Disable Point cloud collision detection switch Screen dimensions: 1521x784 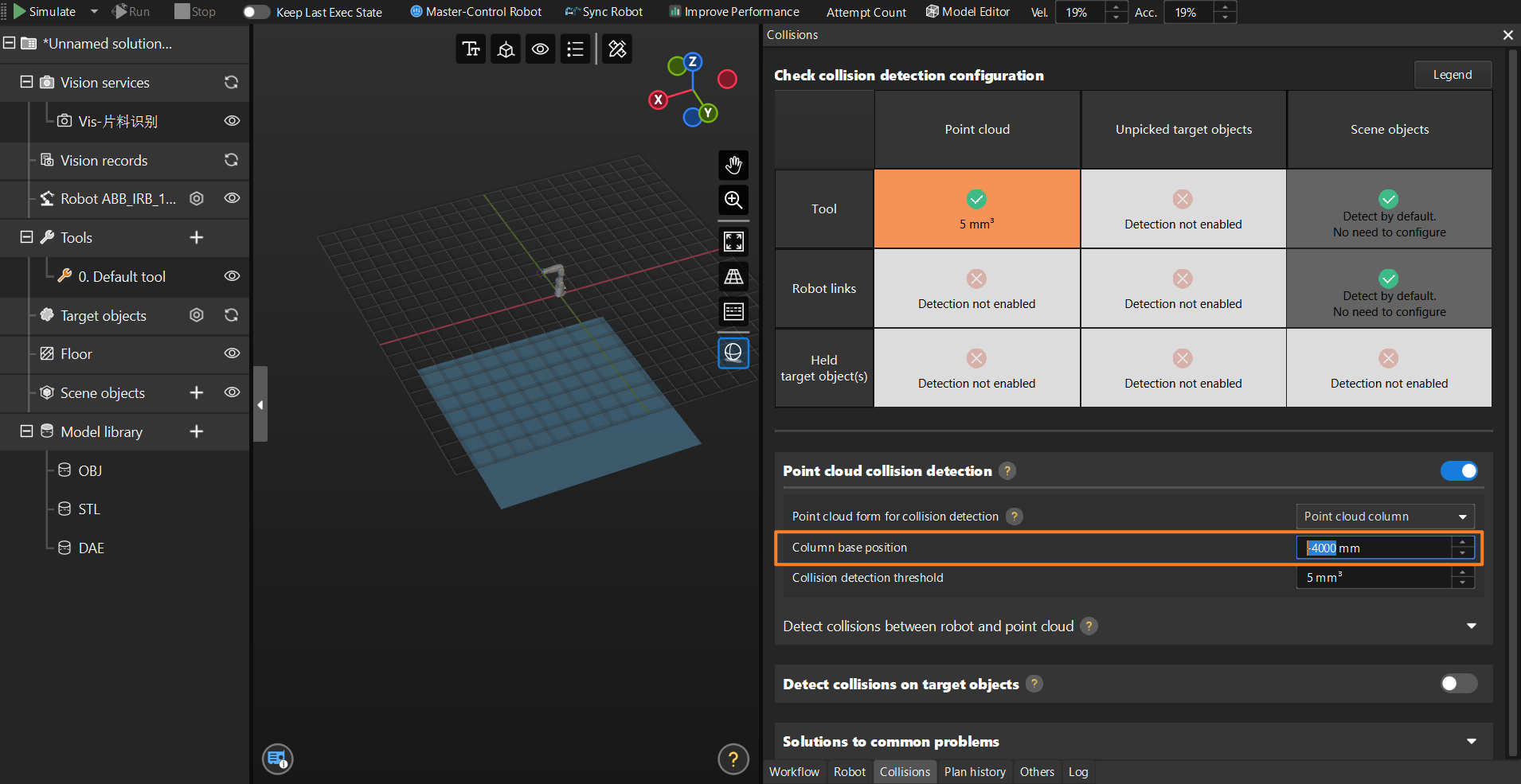1459,471
